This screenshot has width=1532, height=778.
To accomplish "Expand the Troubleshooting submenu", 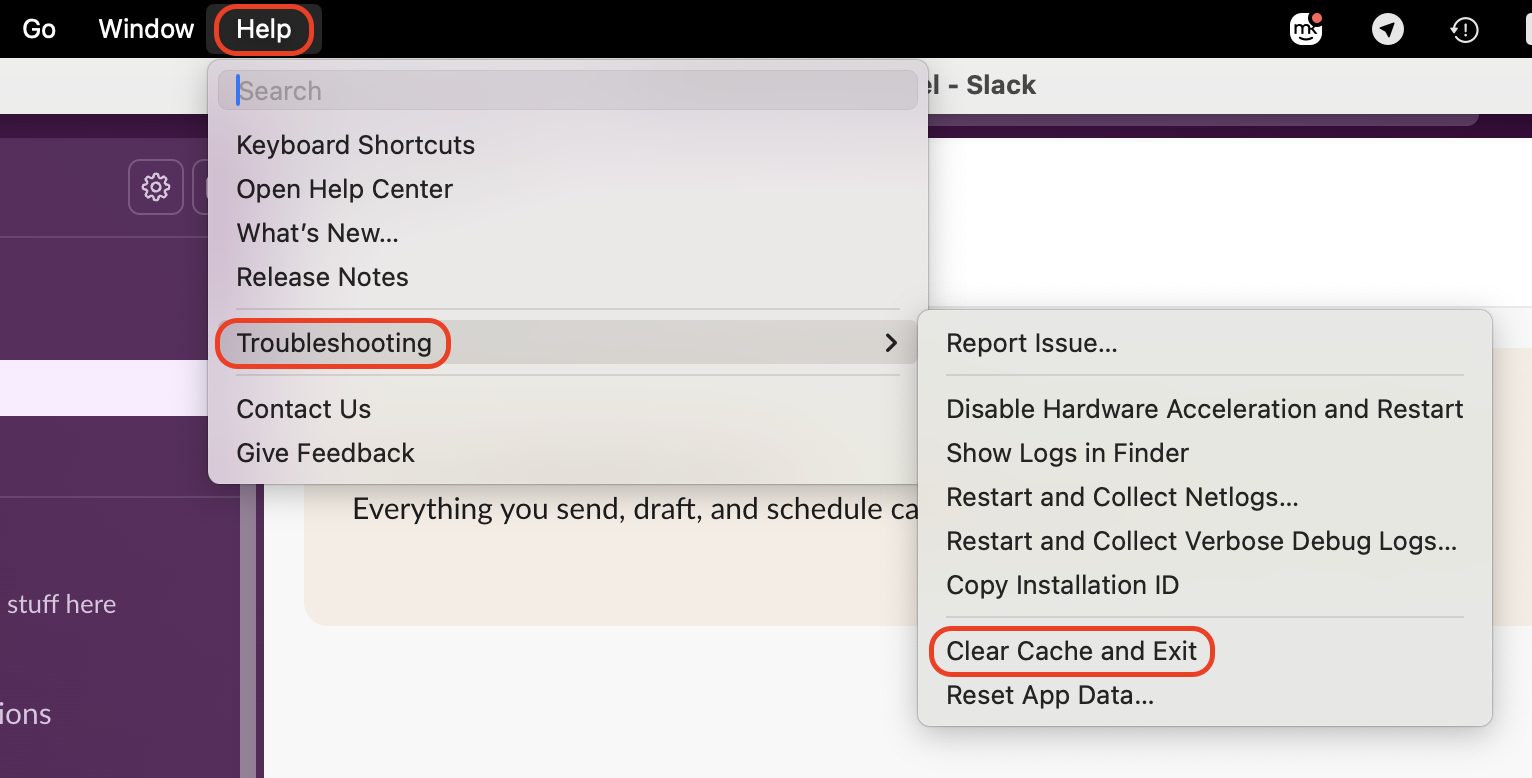I will [x=333, y=343].
